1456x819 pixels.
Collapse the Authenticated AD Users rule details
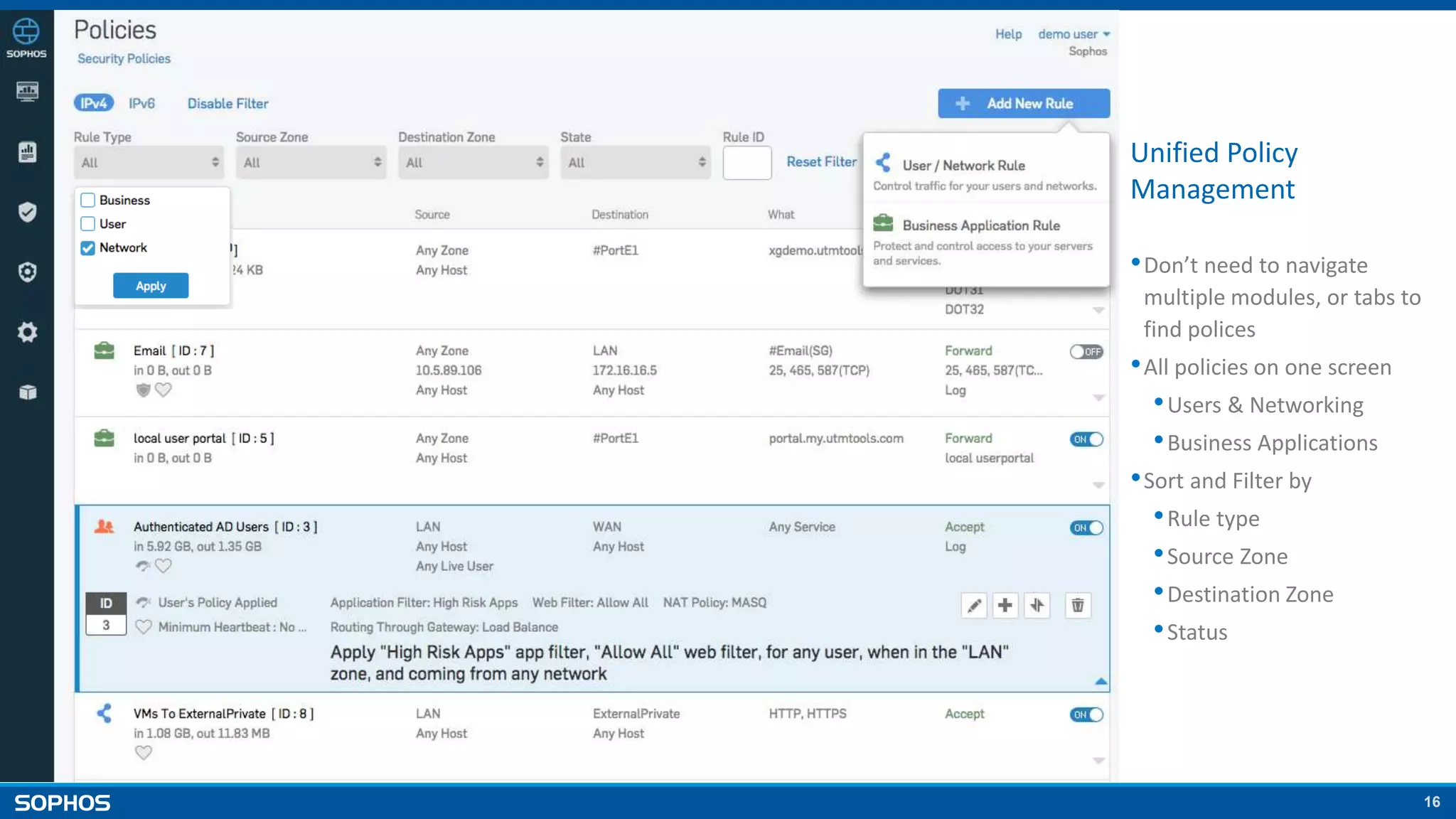[1101, 681]
